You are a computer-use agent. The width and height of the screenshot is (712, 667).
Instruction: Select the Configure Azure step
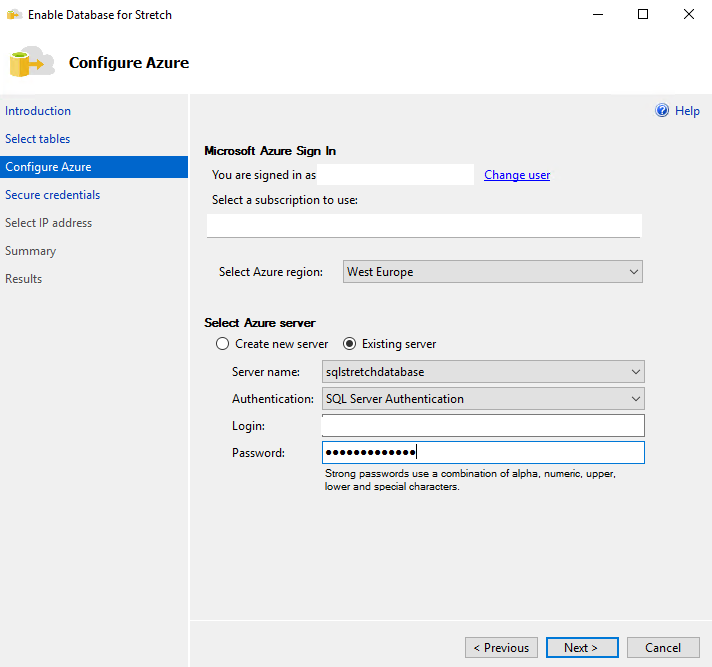pyautogui.click(x=48, y=167)
